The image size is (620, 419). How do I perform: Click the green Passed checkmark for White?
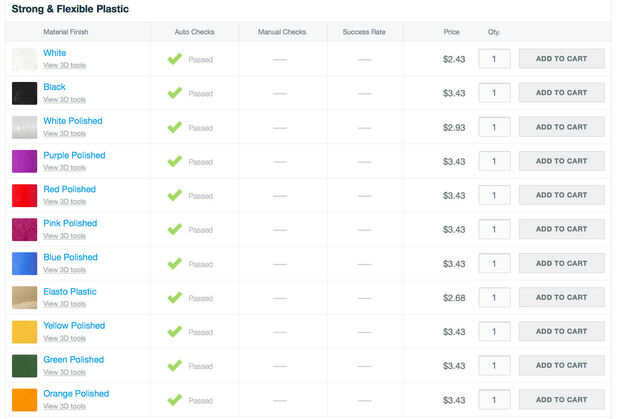175,59
